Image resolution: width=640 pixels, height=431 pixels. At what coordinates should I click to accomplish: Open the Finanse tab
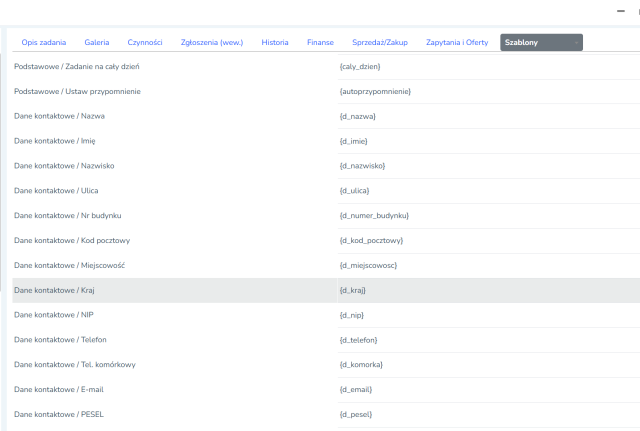pos(320,42)
